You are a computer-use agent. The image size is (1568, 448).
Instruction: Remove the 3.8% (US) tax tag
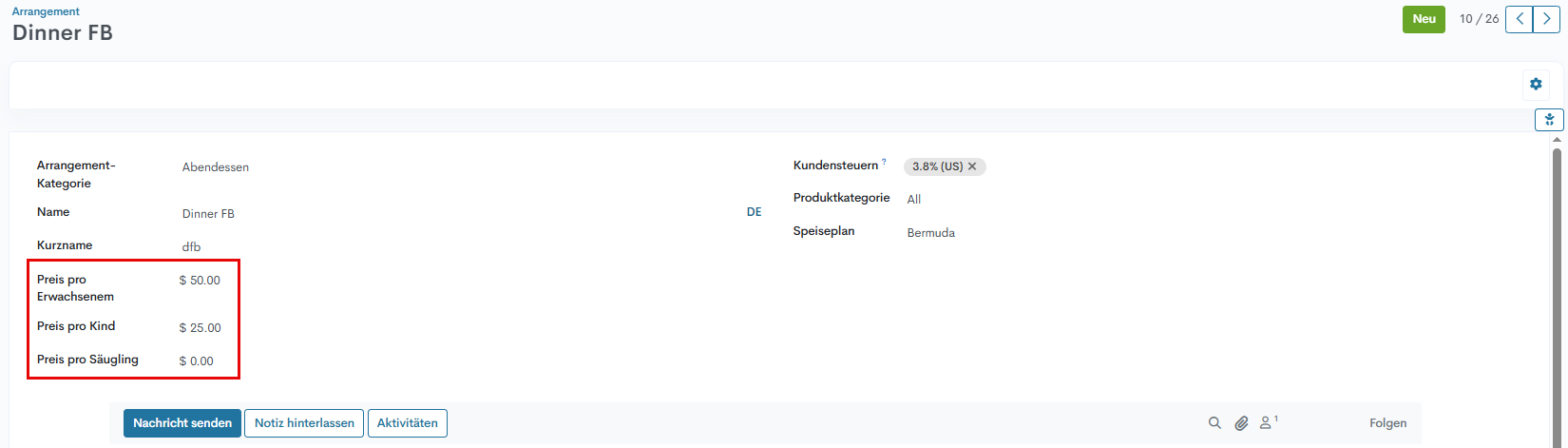(972, 166)
